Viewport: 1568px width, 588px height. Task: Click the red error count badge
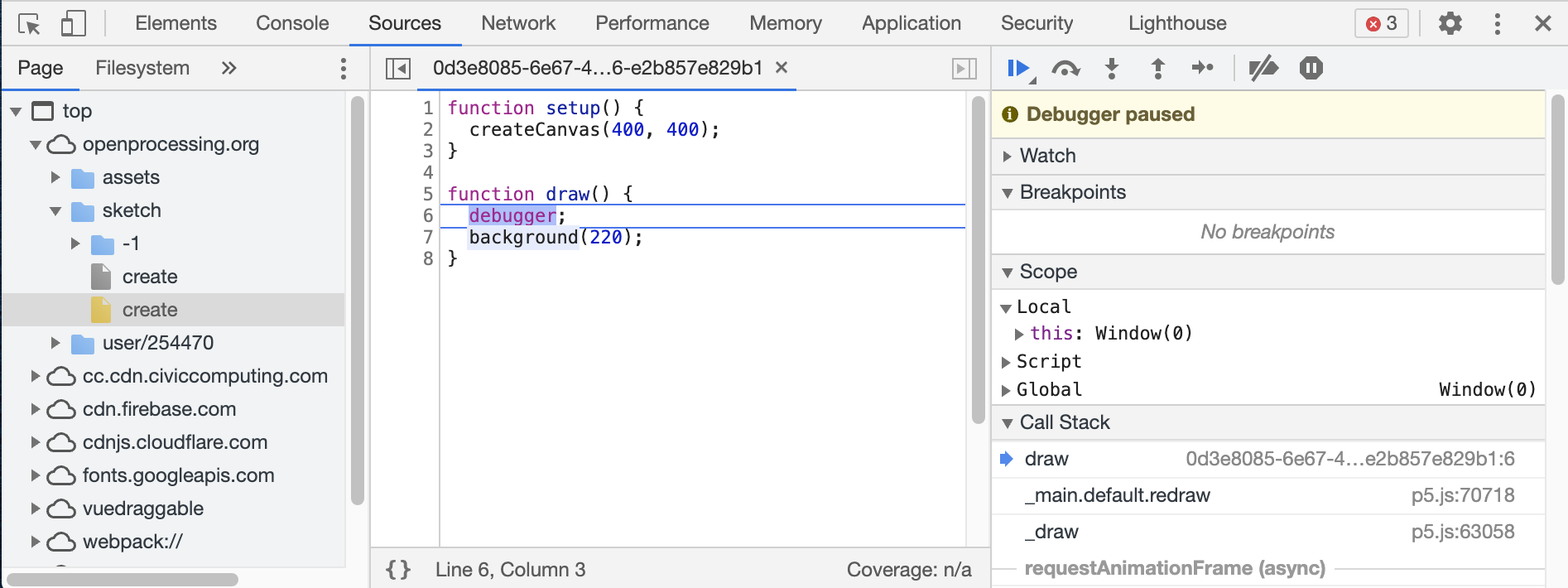click(x=1381, y=23)
